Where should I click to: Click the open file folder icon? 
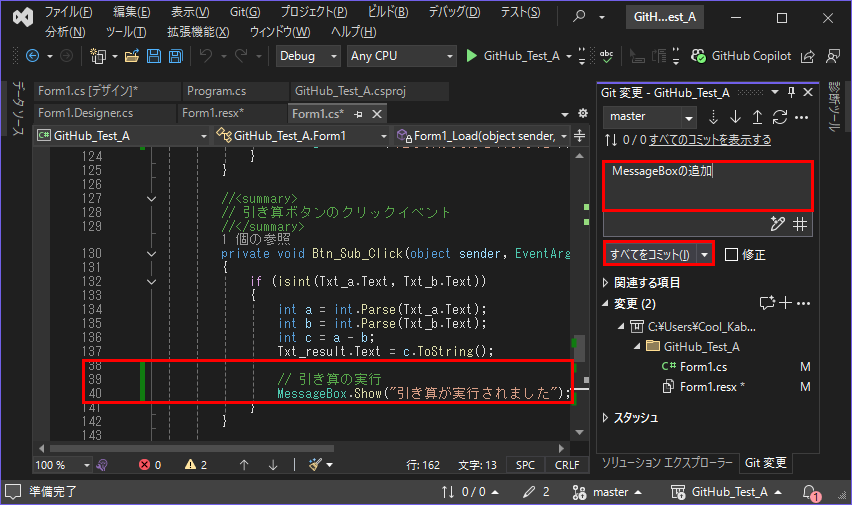point(131,56)
